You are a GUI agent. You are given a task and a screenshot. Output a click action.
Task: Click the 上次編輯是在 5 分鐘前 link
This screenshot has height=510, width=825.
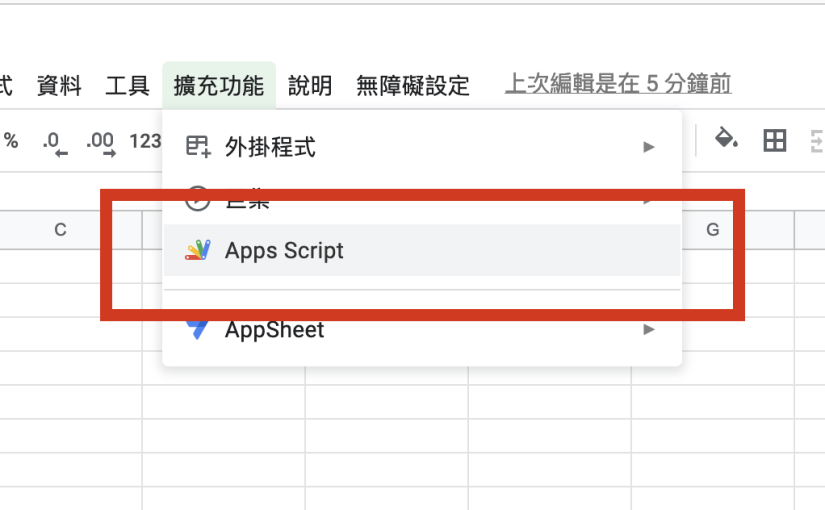617,84
